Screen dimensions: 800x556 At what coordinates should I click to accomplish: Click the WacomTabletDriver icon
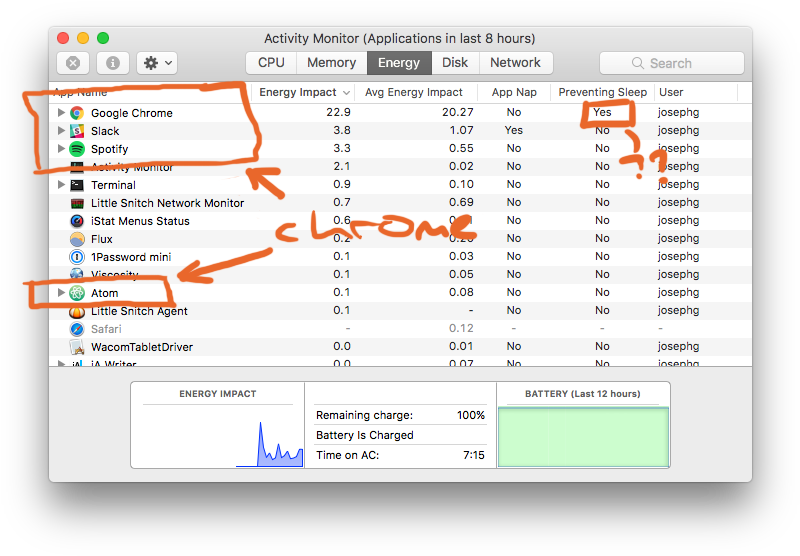coord(77,347)
